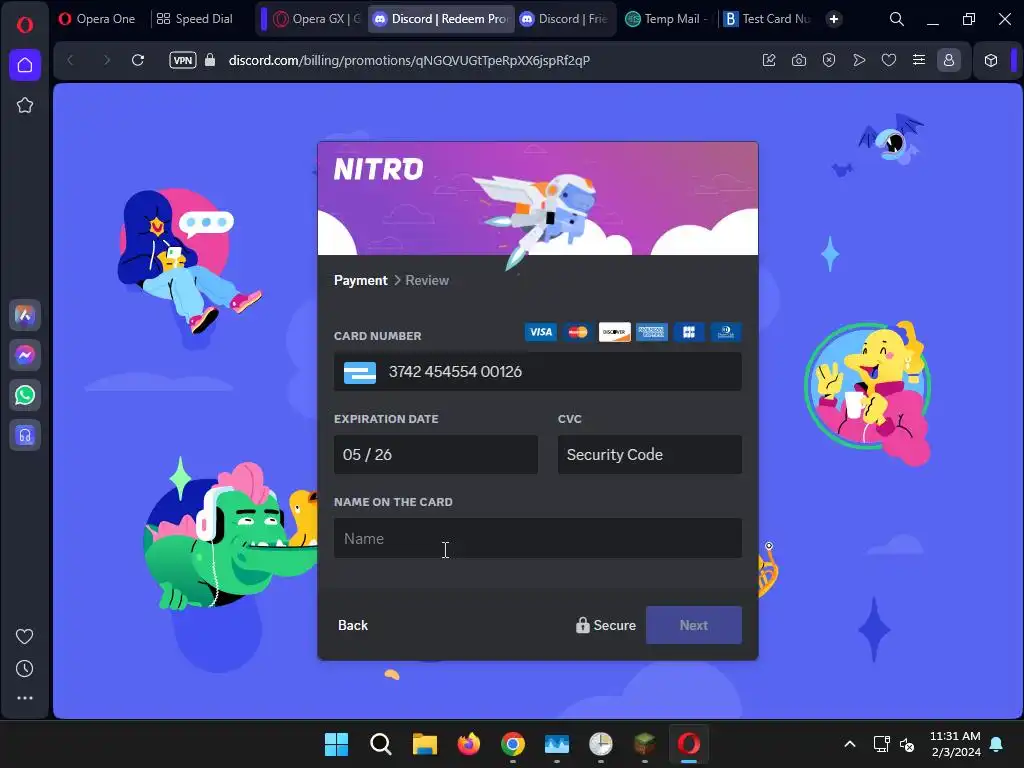Click the Back button in payment form
The width and height of the screenshot is (1024, 768).
pos(353,625)
